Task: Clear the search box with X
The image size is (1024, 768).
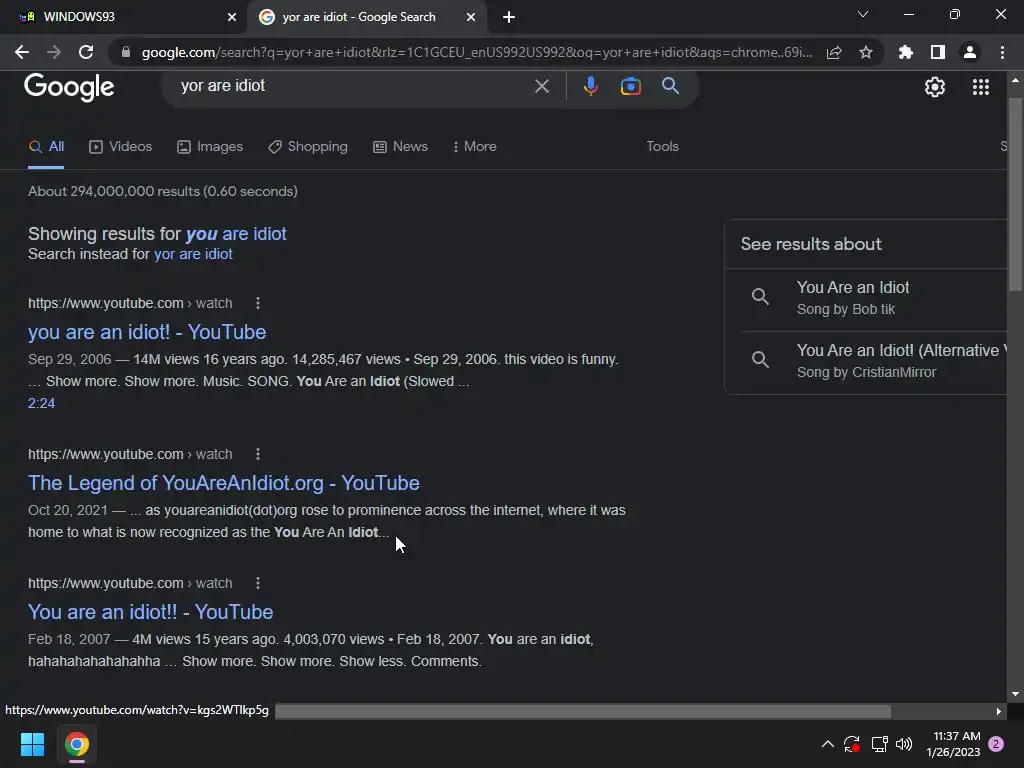Action: tap(542, 86)
